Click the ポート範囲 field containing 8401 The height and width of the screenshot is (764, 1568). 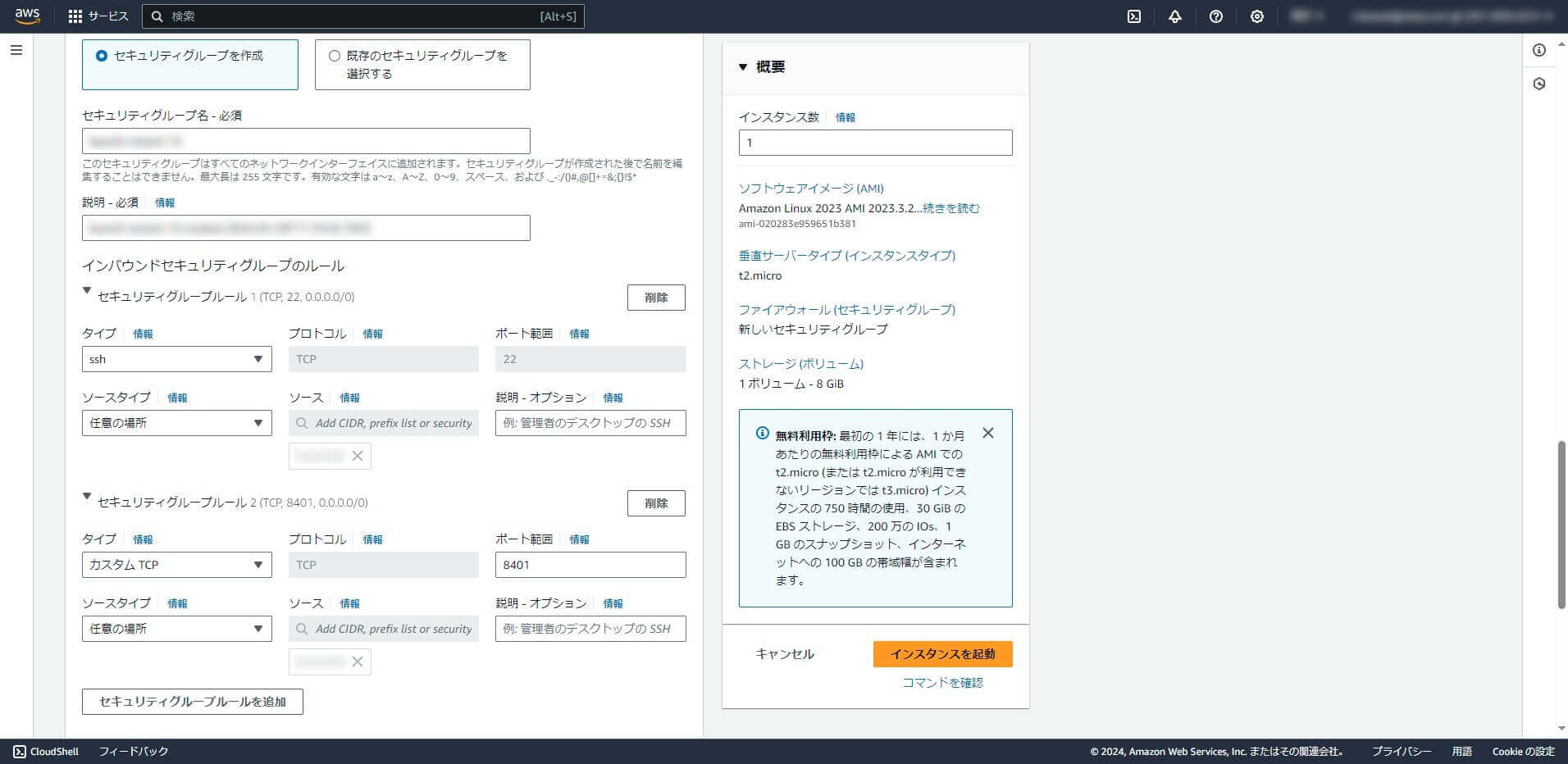590,565
